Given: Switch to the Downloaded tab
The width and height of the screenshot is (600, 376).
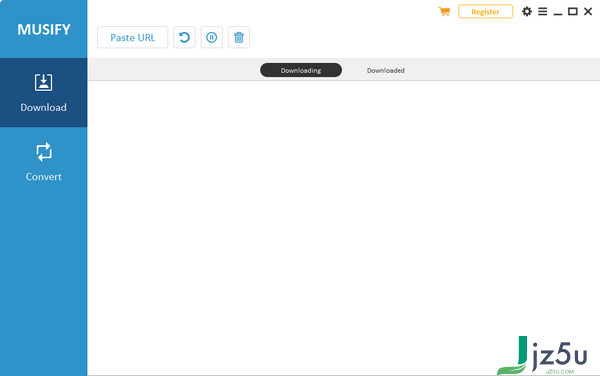Looking at the screenshot, I should (386, 70).
